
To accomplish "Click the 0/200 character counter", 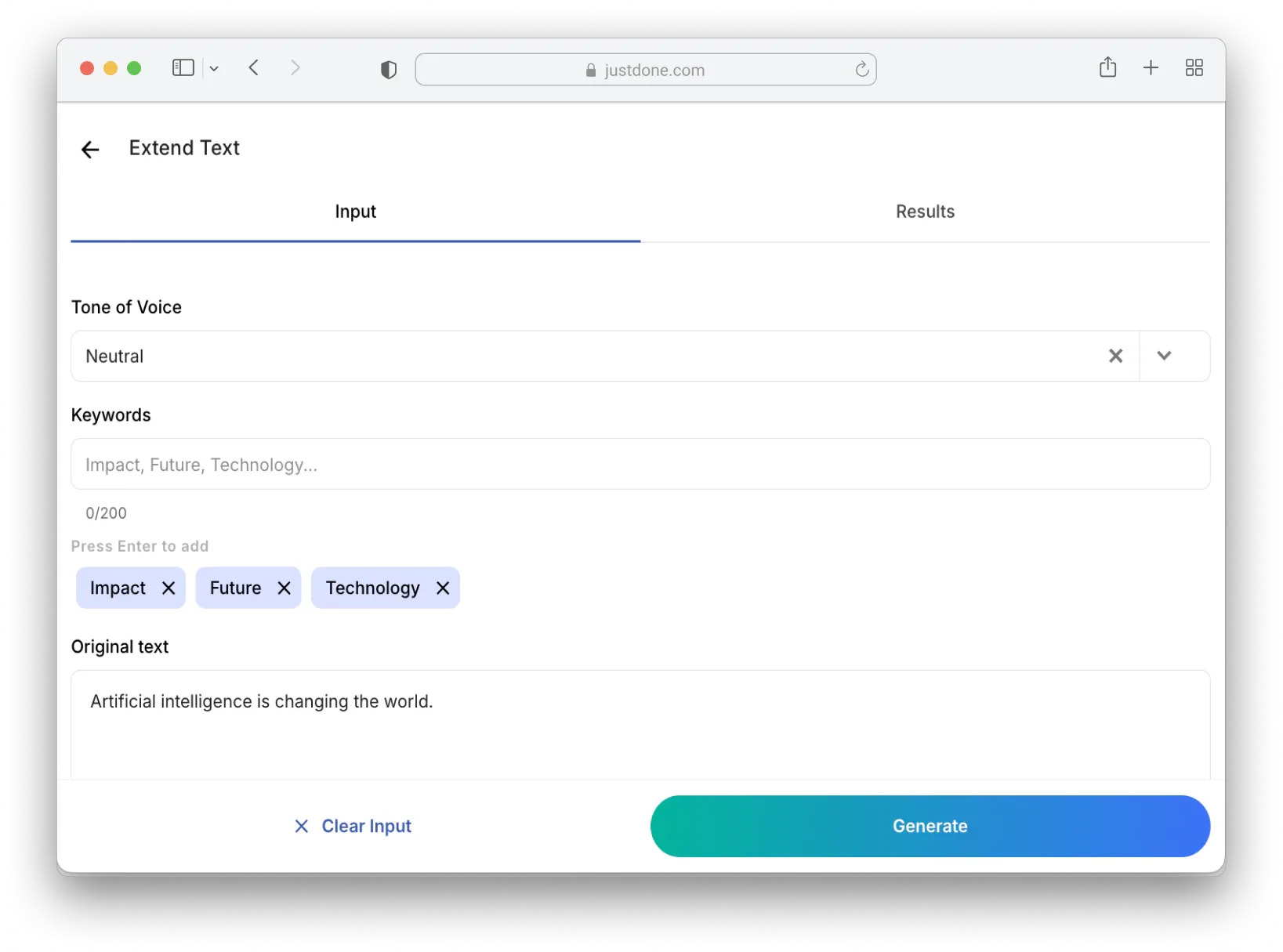I will 106,513.
